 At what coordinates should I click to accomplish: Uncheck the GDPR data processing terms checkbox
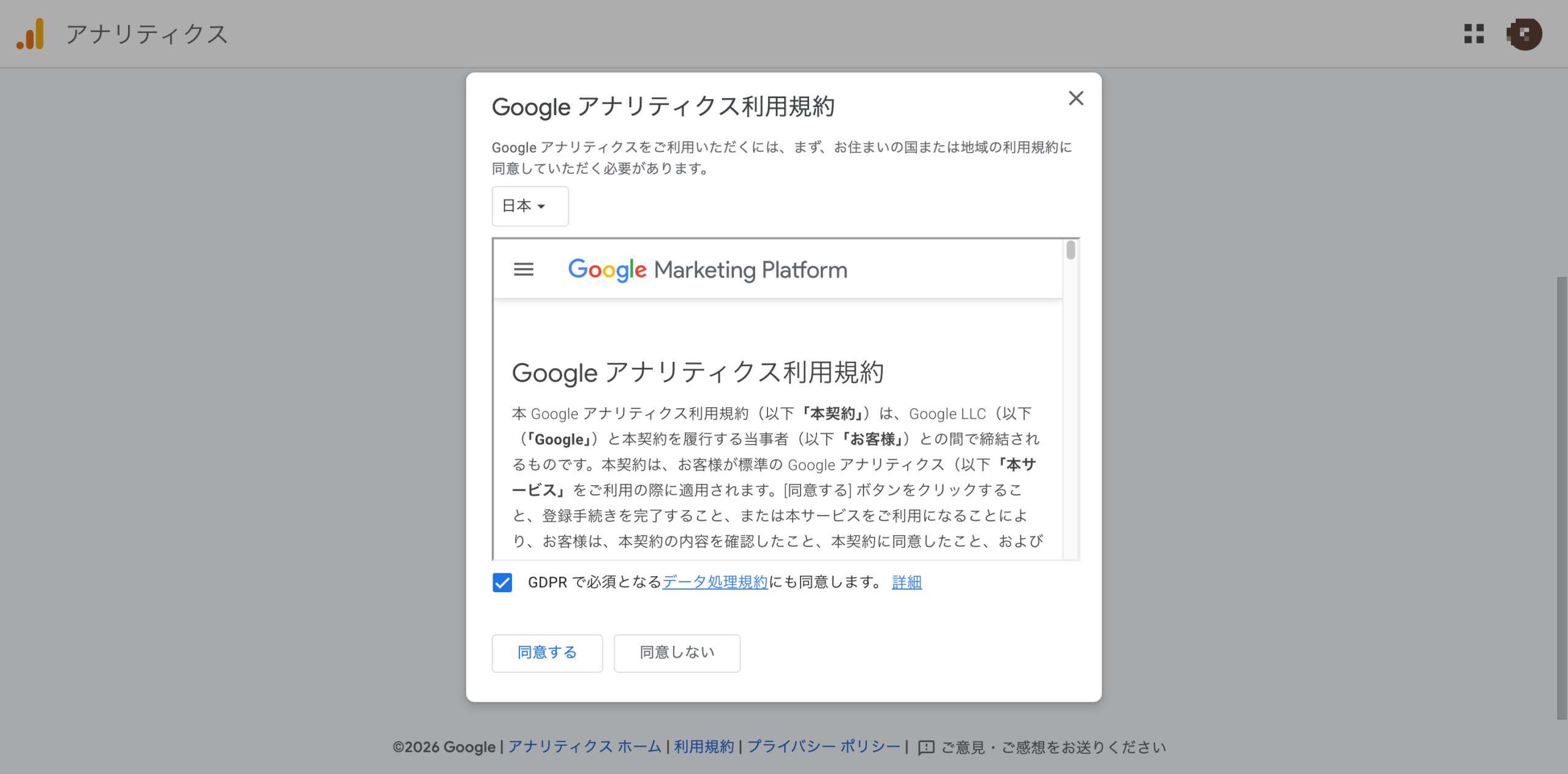(x=502, y=582)
